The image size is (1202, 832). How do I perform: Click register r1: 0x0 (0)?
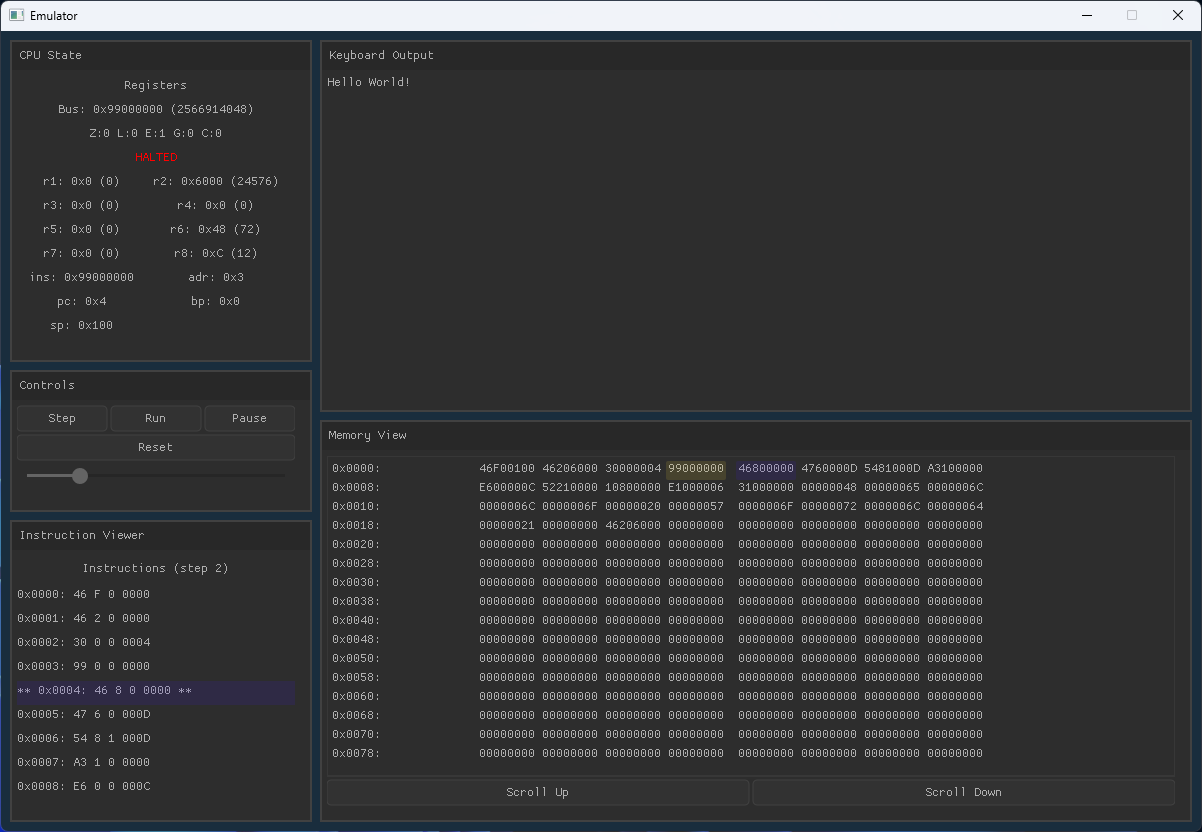pos(81,181)
